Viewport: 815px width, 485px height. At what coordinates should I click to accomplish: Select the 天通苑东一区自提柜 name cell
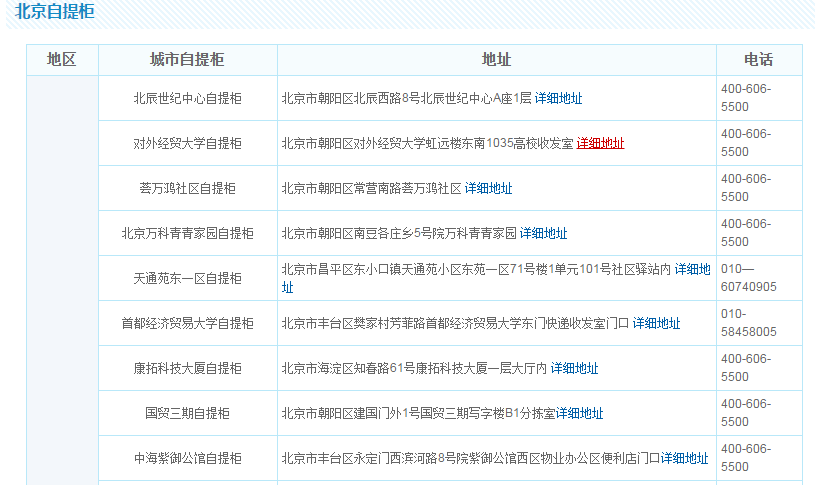click(188, 279)
